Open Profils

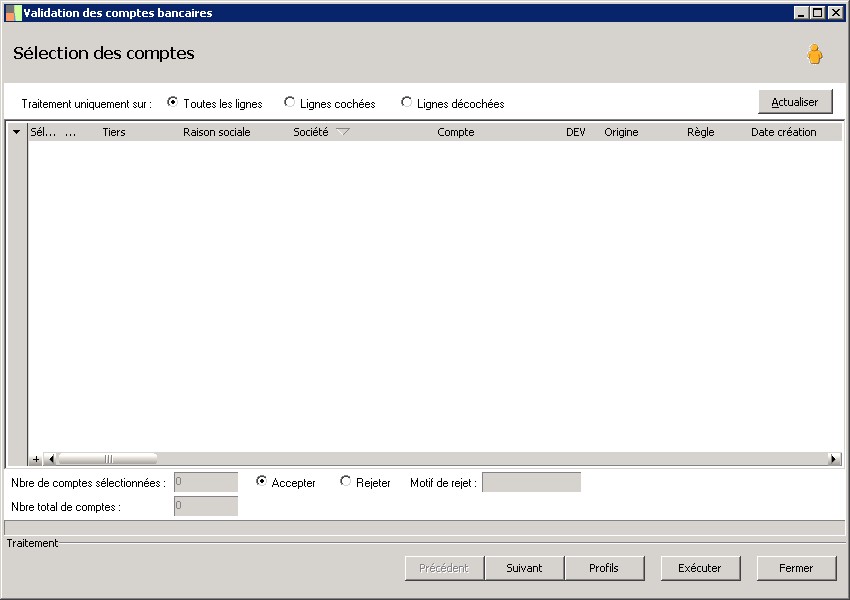[604, 568]
